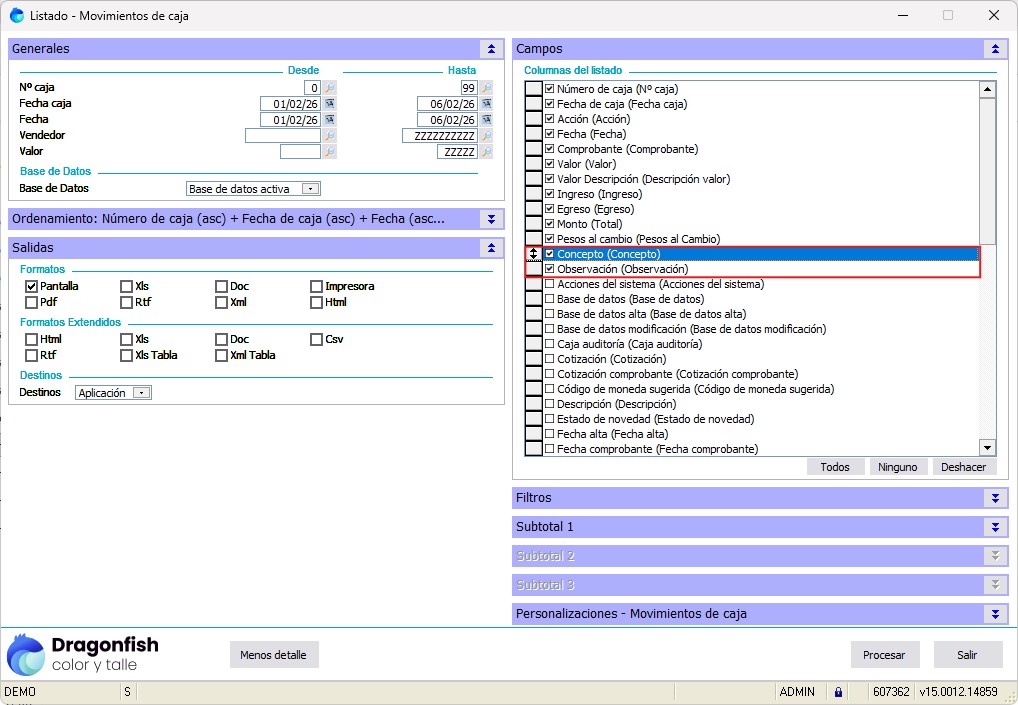Click the Vendedor Desde input field
Viewport: 1018px width, 705px height.
[x=282, y=136]
